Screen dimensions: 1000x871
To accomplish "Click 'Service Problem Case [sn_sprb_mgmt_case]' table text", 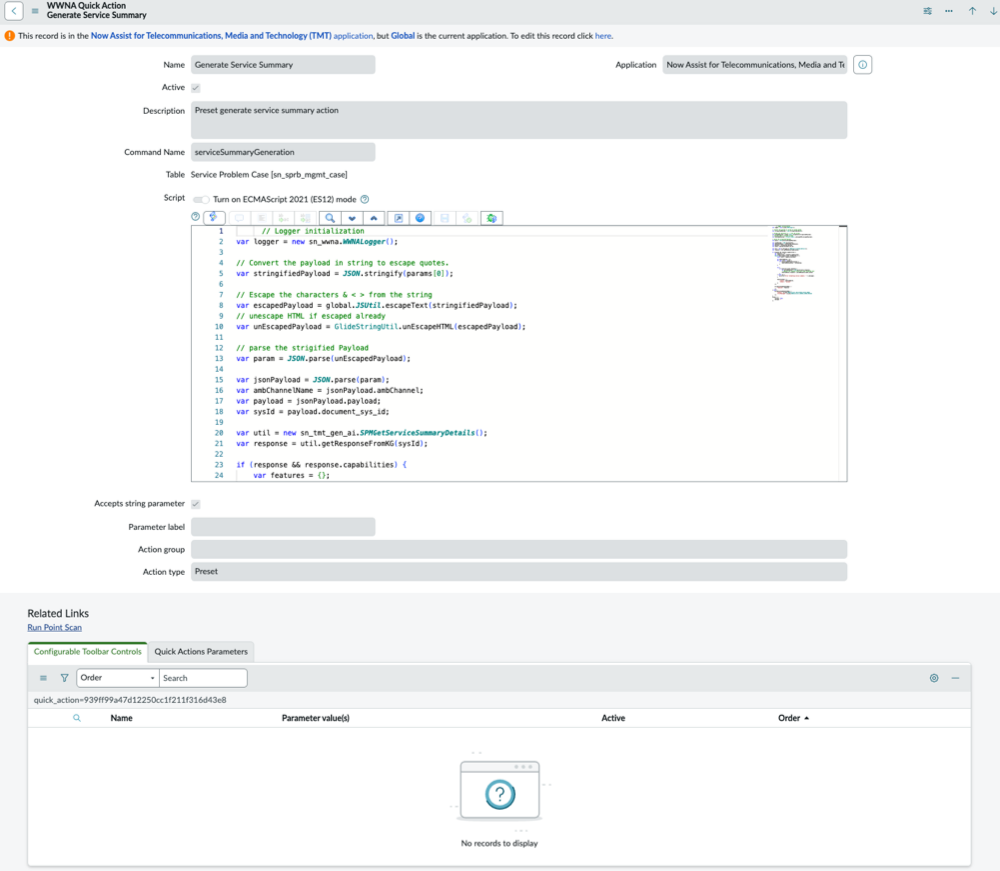I will 268,174.
